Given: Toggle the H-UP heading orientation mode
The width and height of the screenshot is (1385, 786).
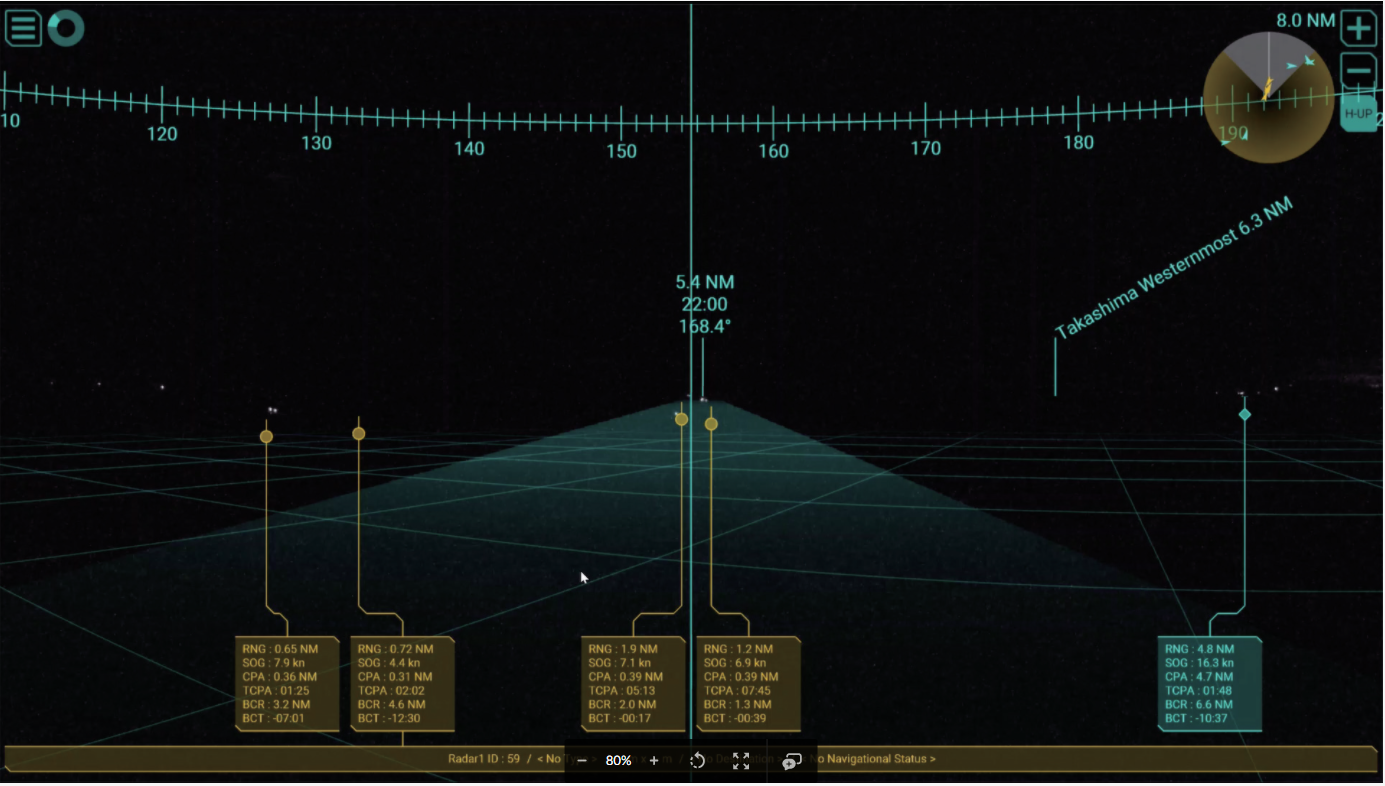Looking at the screenshot, I should 1357,113.
